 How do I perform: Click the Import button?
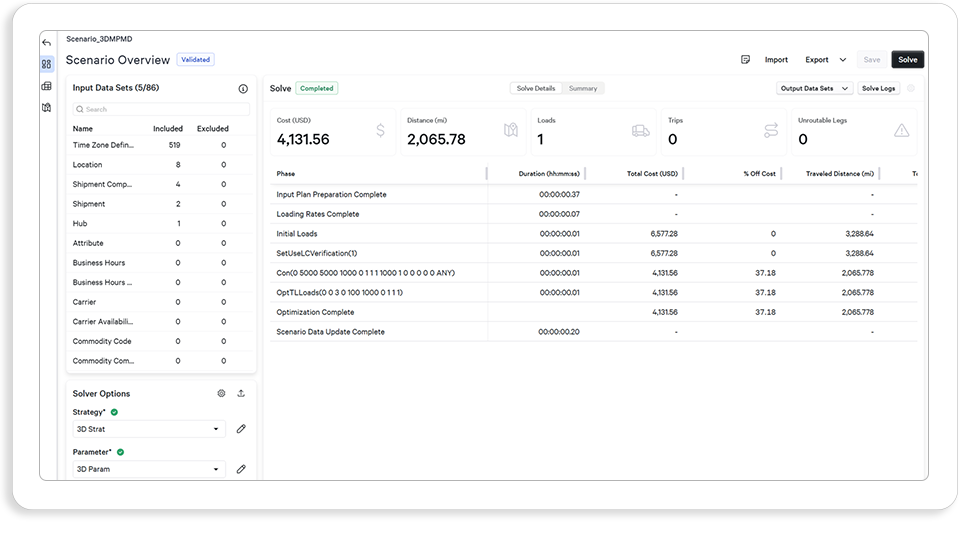click(x=776, y=59)
